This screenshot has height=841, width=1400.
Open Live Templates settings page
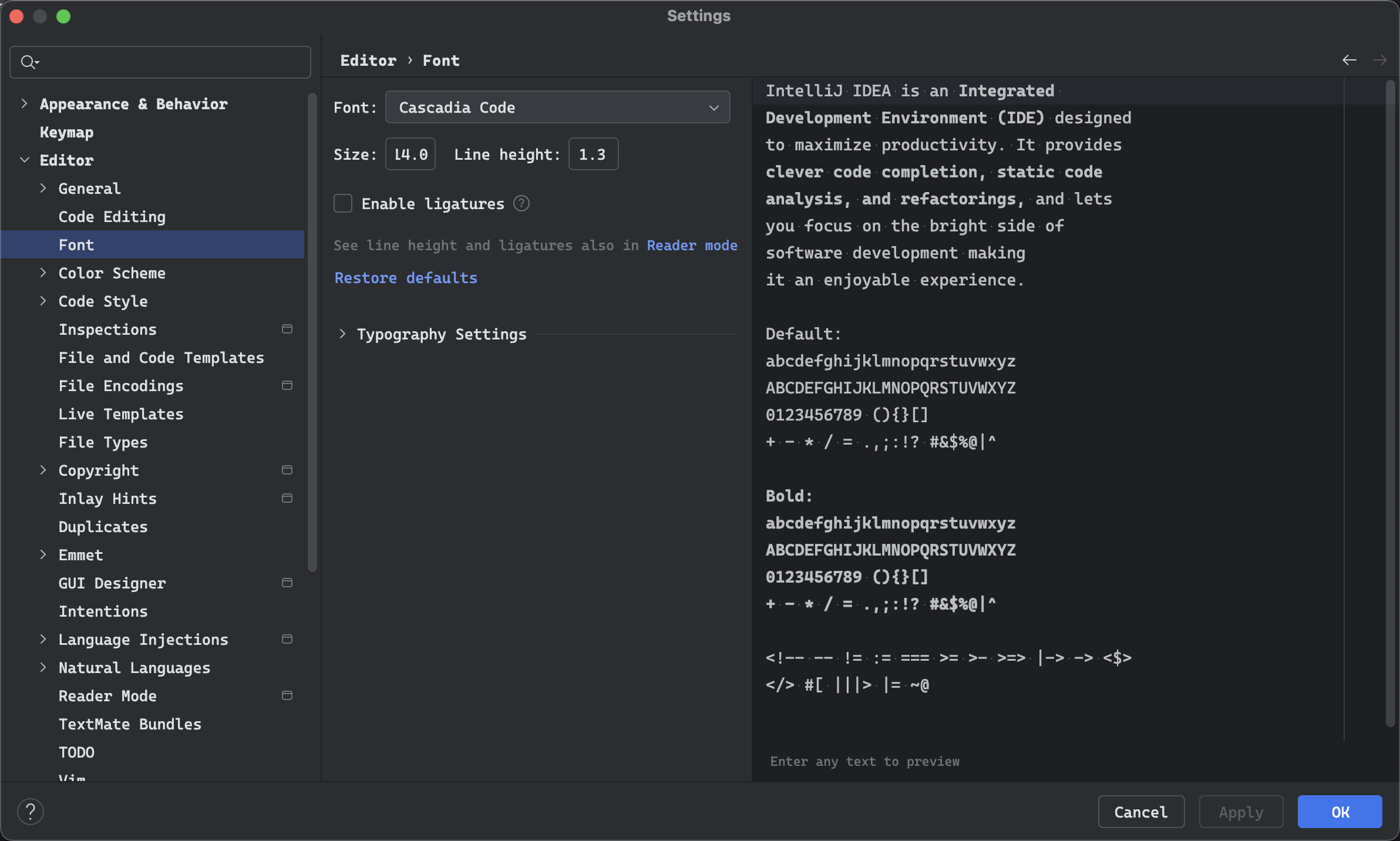coord(121,414)
